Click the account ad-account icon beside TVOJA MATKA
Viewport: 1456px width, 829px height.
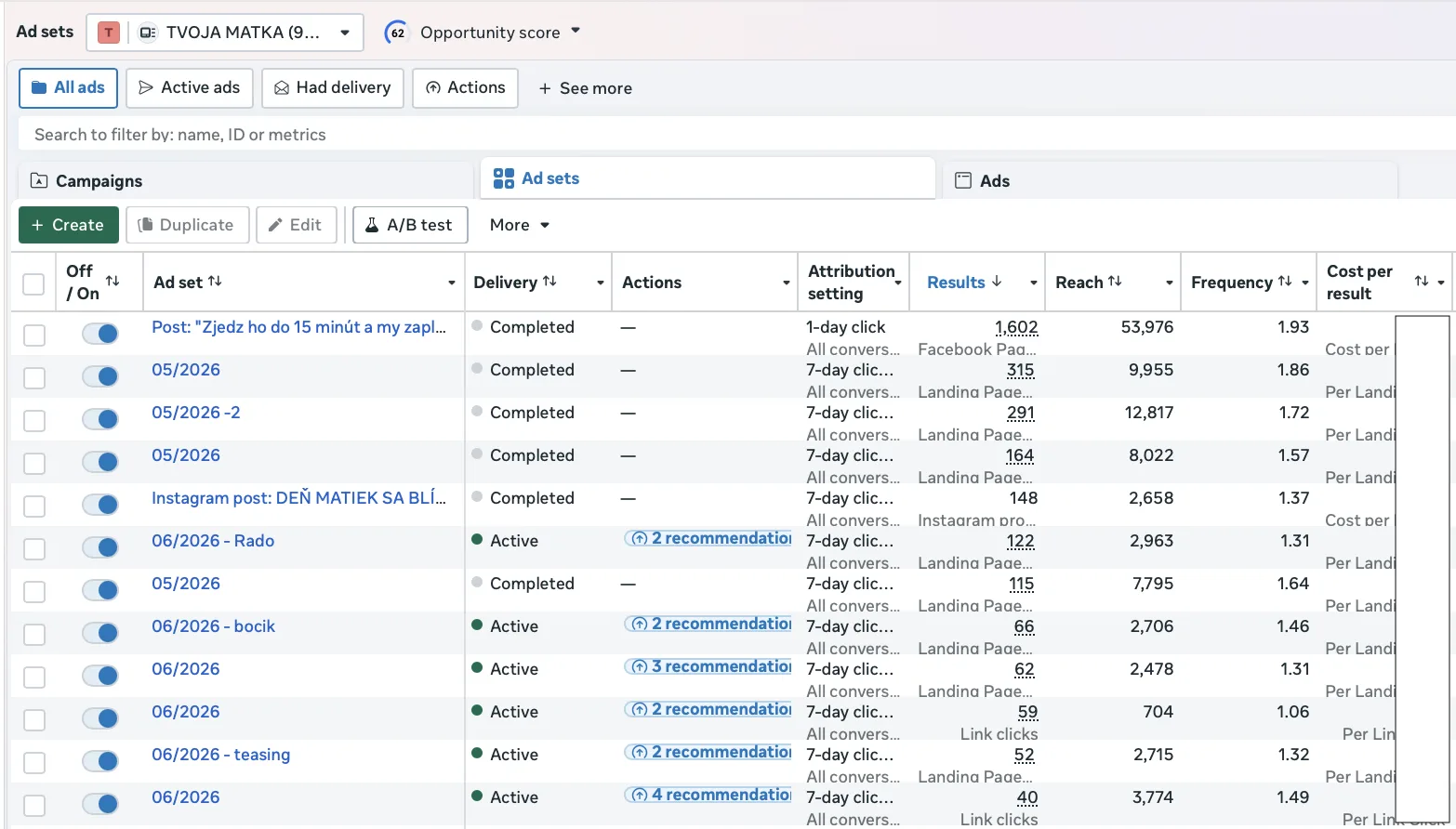pyautogui.click(x=147, y=33)
